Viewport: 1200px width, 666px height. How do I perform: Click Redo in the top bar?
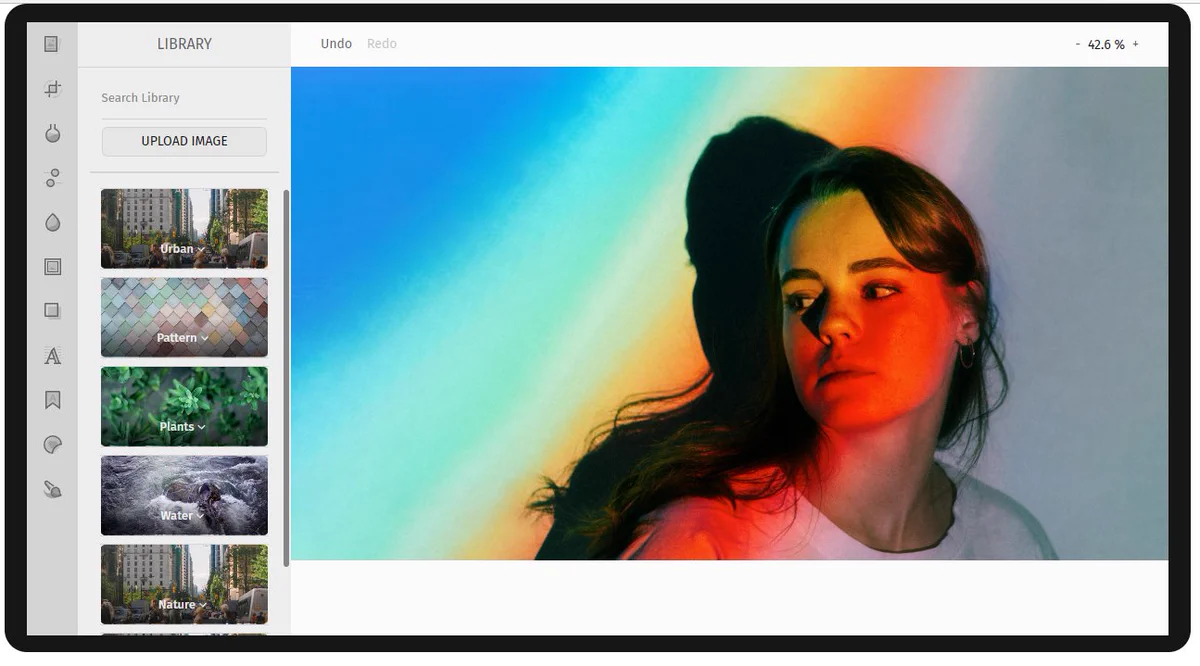point(382,44)
